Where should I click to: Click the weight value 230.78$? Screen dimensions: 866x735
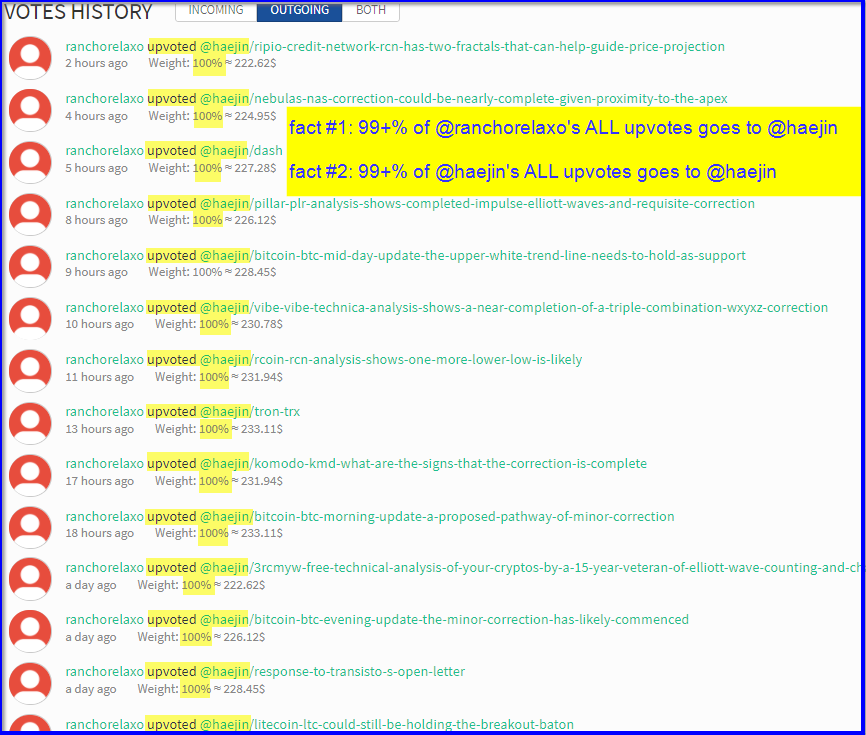tap(262, 324)
